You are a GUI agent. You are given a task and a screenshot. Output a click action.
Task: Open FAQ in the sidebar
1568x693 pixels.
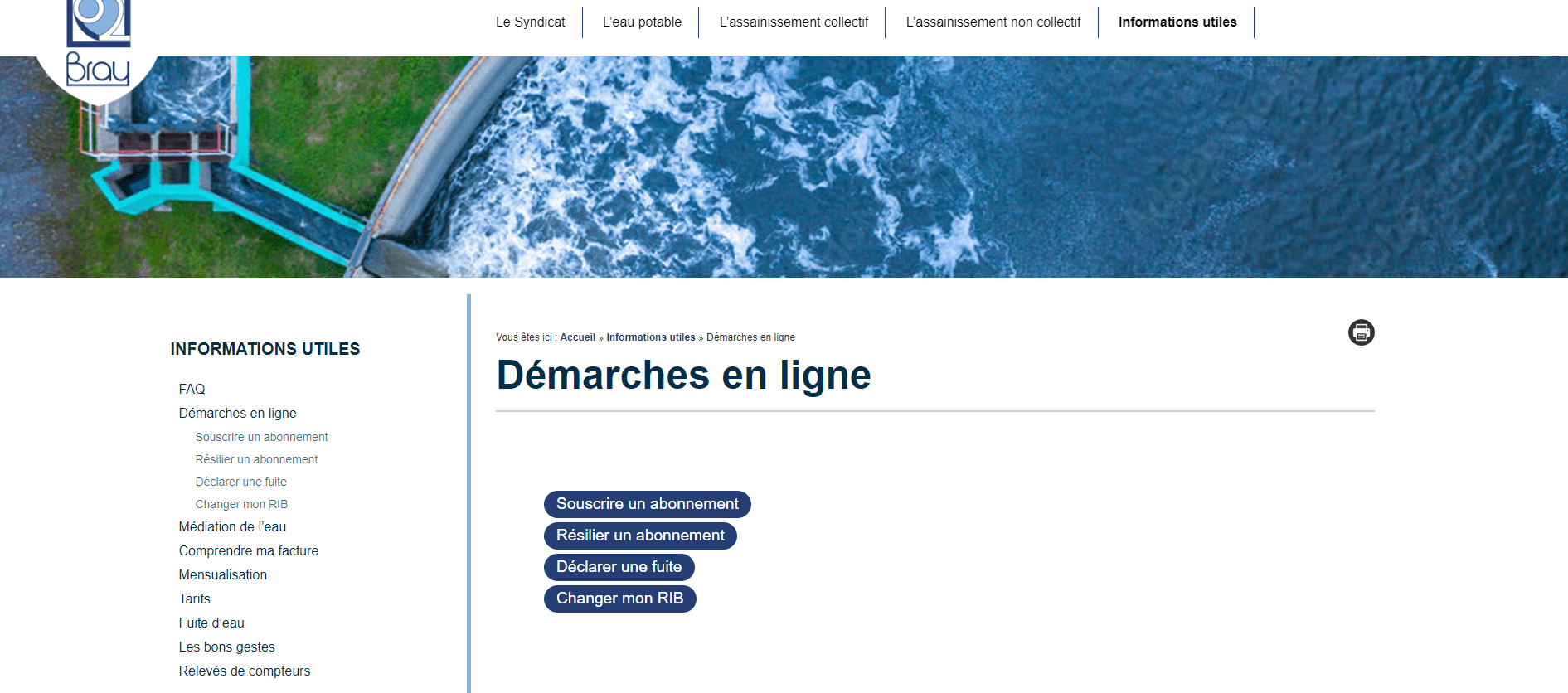coord(192,389)
